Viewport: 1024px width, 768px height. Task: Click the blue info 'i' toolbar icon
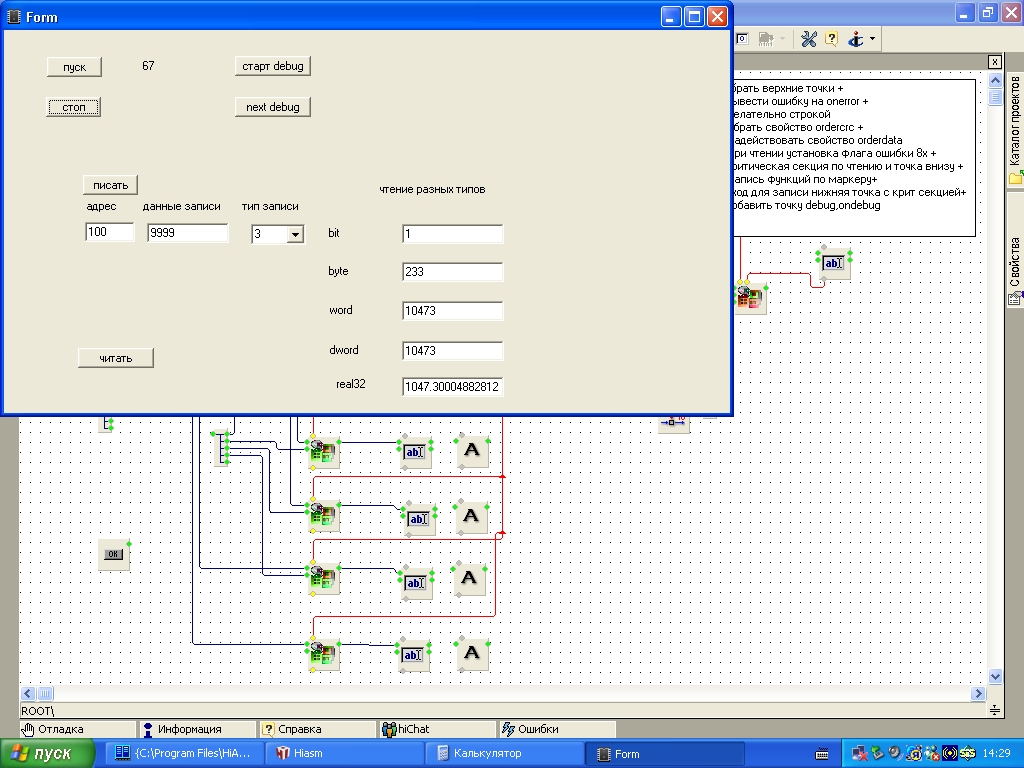tap(856, 39)
